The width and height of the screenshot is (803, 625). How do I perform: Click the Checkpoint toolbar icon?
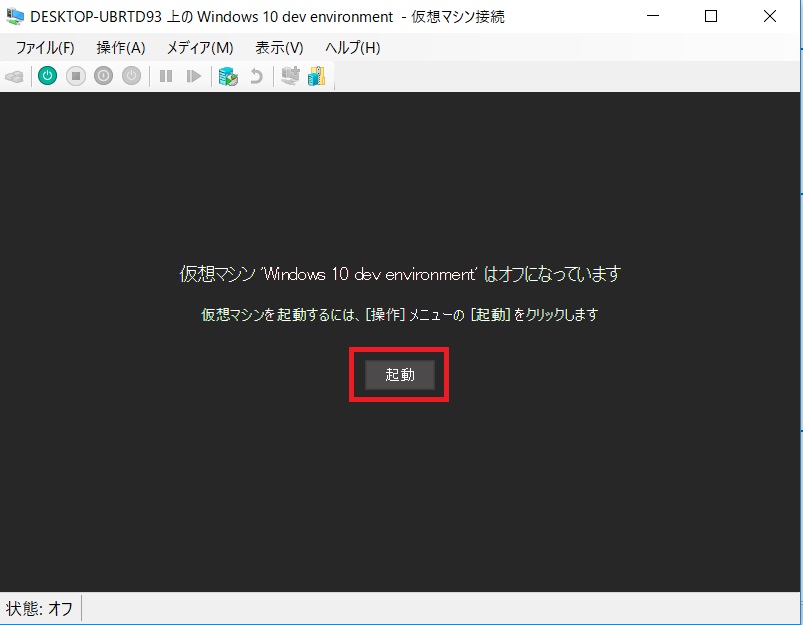[228, 76]
